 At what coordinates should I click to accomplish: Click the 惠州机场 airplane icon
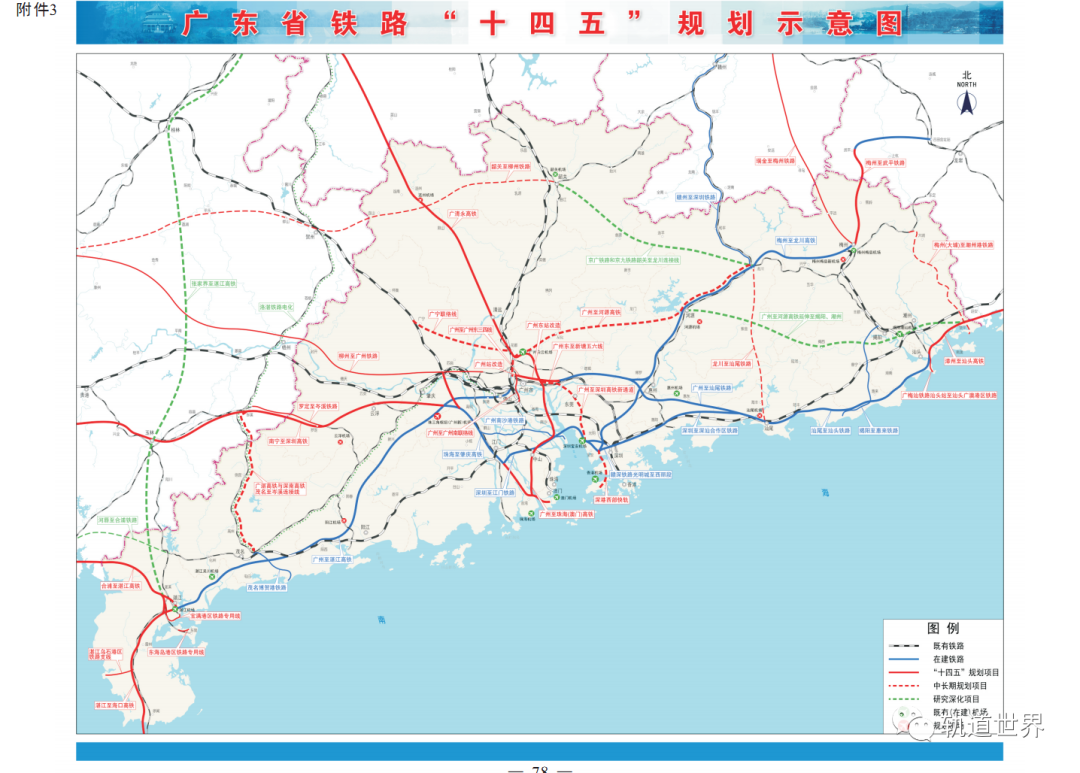(676, 393)
